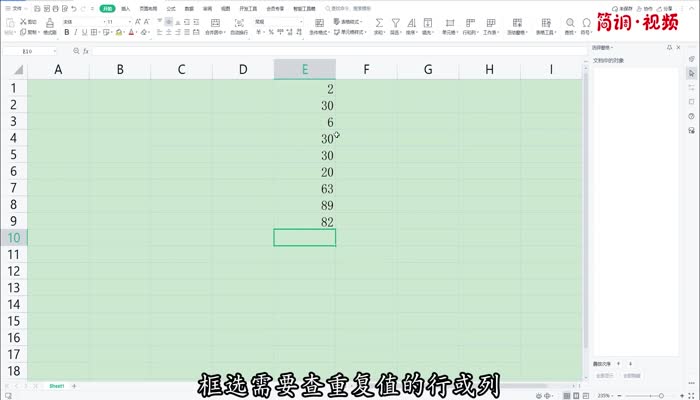The image size is (700, 400).
Task: Click the Sheet1 tab at the bottom
Action: [57, 385]
